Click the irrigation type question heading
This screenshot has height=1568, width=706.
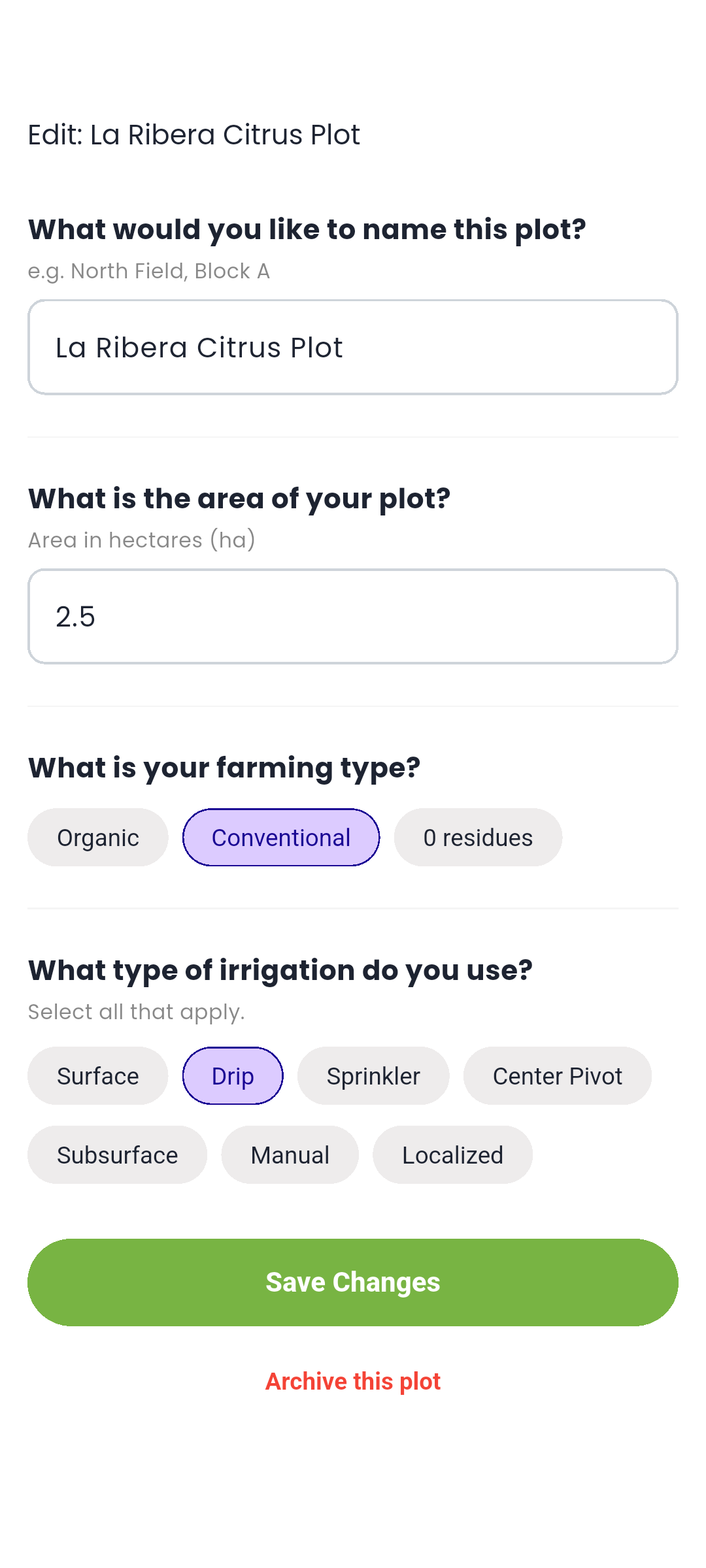pyautogui.click(x=280, y=971)
